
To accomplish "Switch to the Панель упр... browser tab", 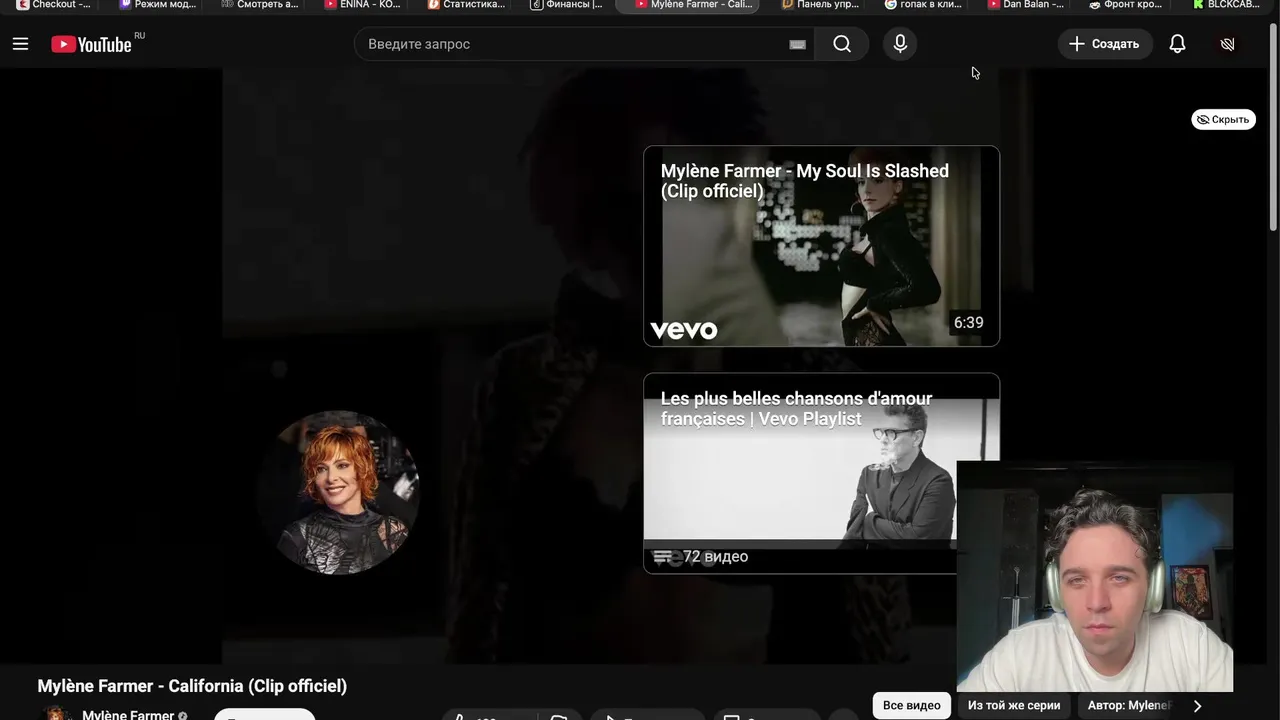I will (x=820, y=5).
